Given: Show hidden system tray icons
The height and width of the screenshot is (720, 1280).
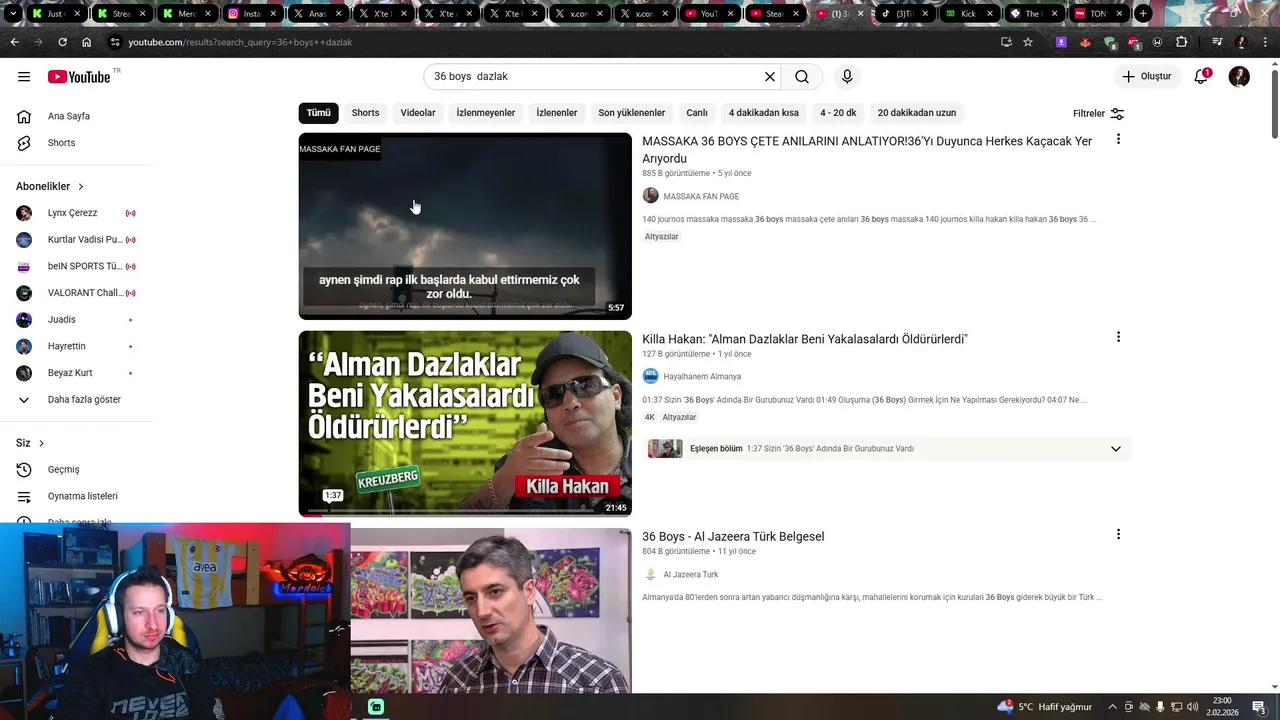Looking at the screenshot, I should coord(1113,707).
